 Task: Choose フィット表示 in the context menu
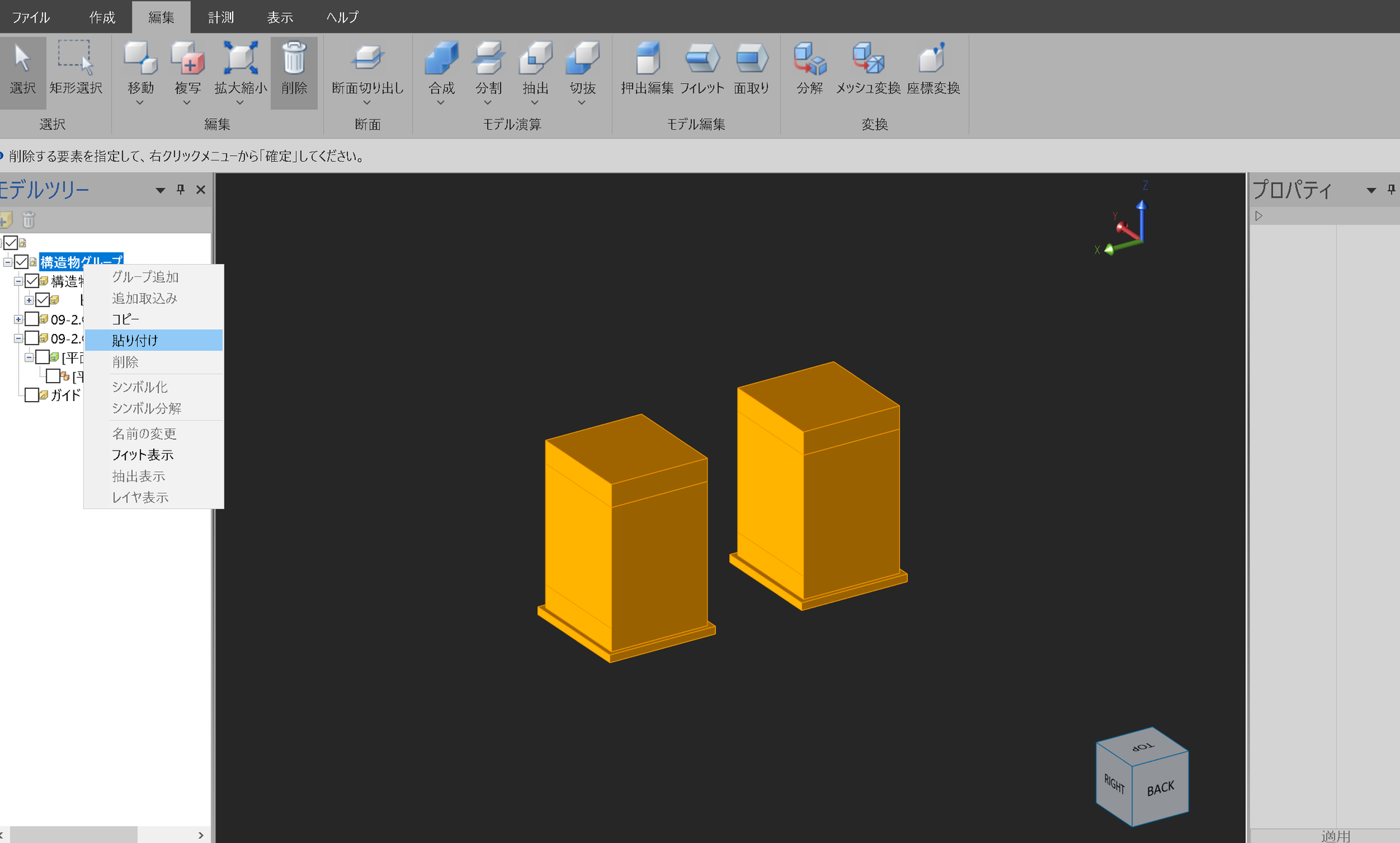point(154,454)
